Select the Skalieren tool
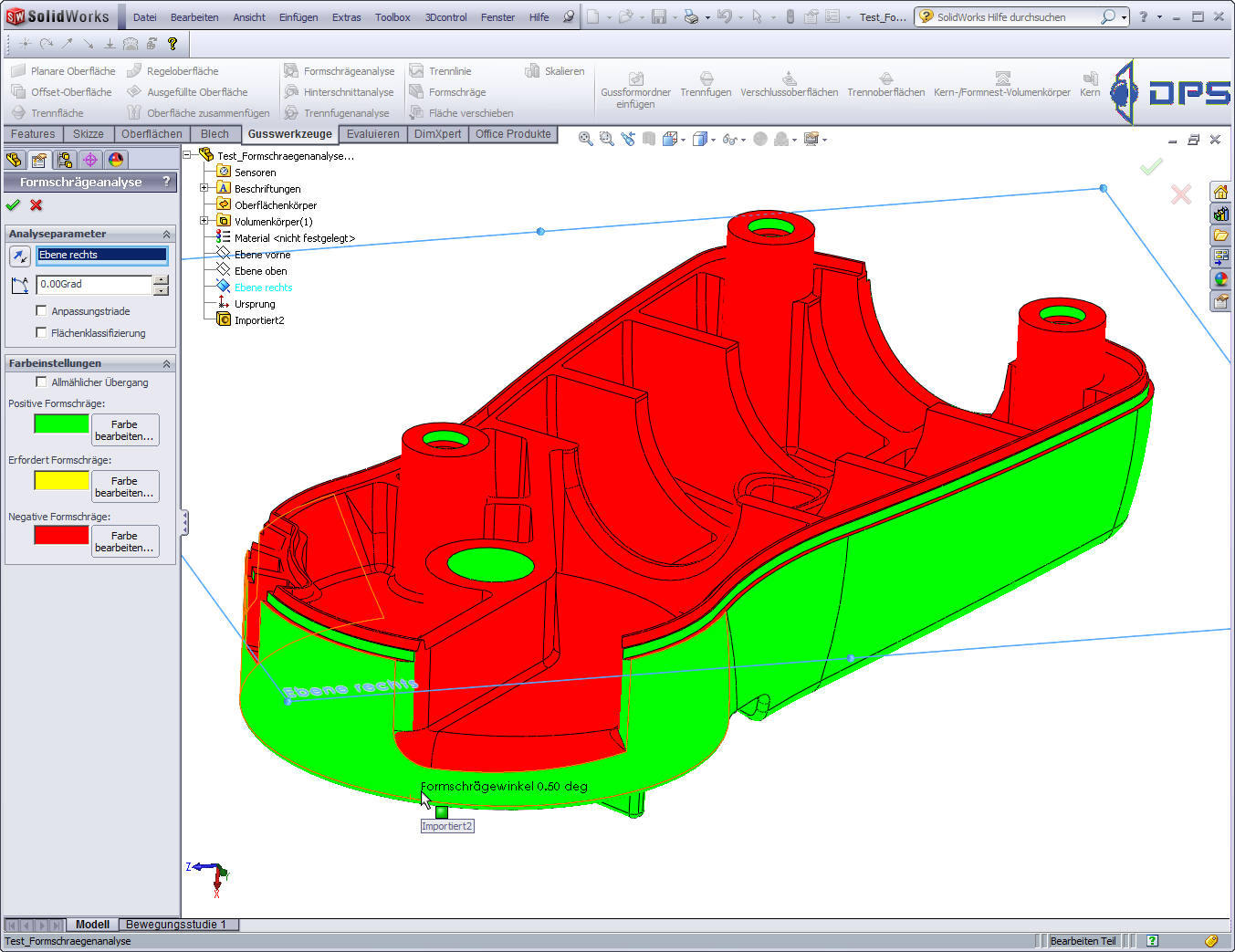1235x952 pixels. (x=532, y=71)
